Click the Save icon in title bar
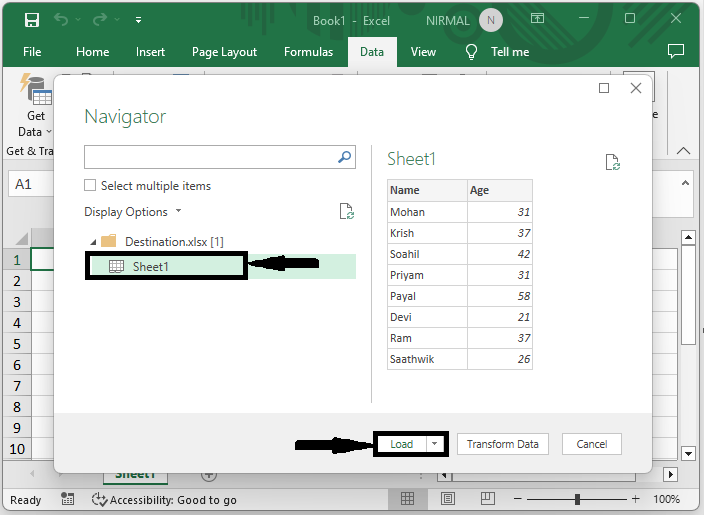Screen dimensions: 704x515 [x=31, y=20]
